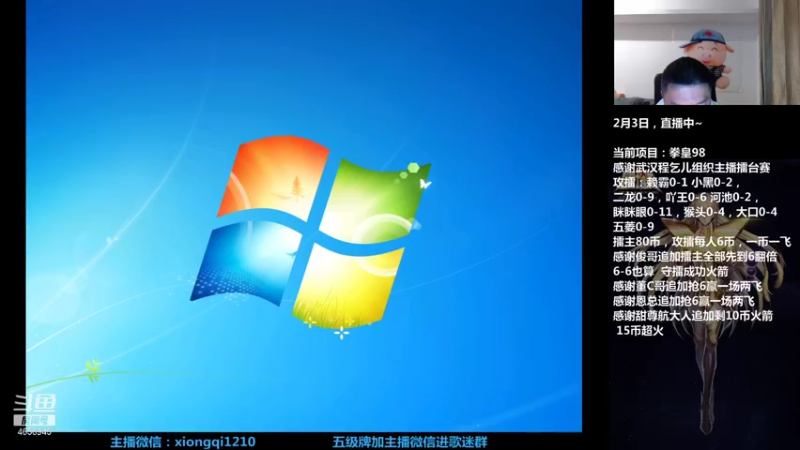
Task: Click the WeChat ID "xiongqi1210" banner text
Action: pos(183,442)
